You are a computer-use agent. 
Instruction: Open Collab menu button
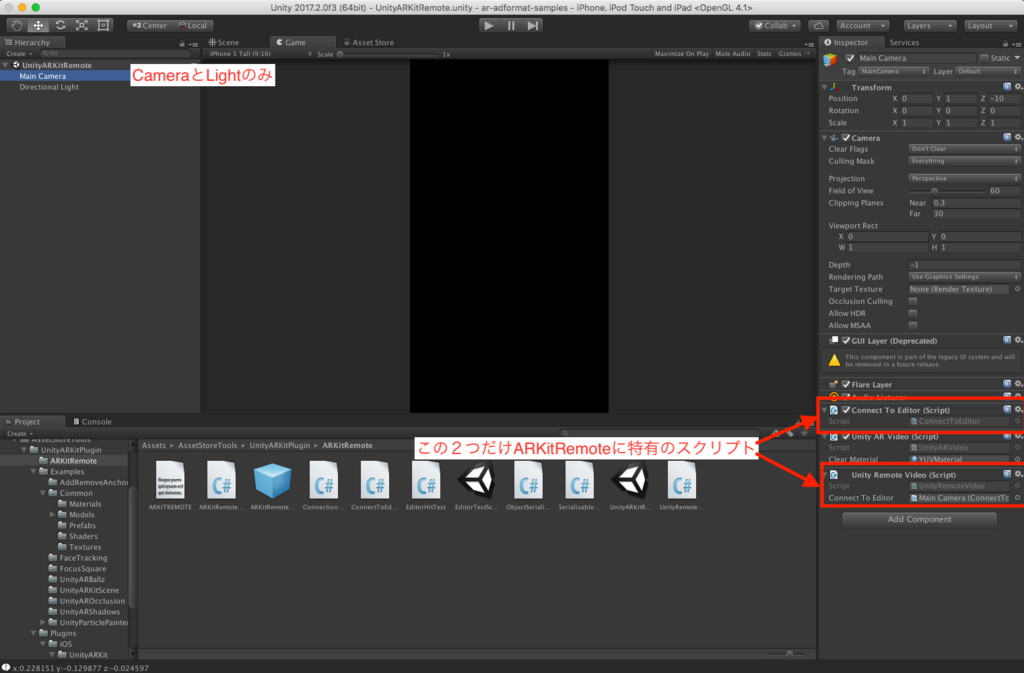pos(775,25)
